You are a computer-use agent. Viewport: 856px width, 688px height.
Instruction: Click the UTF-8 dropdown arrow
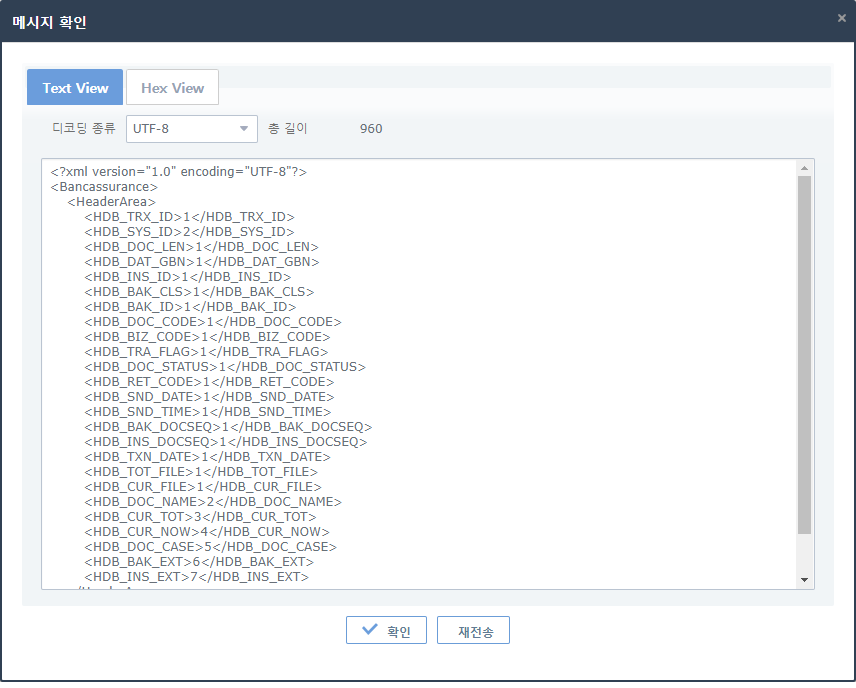[x=243, y=129]
